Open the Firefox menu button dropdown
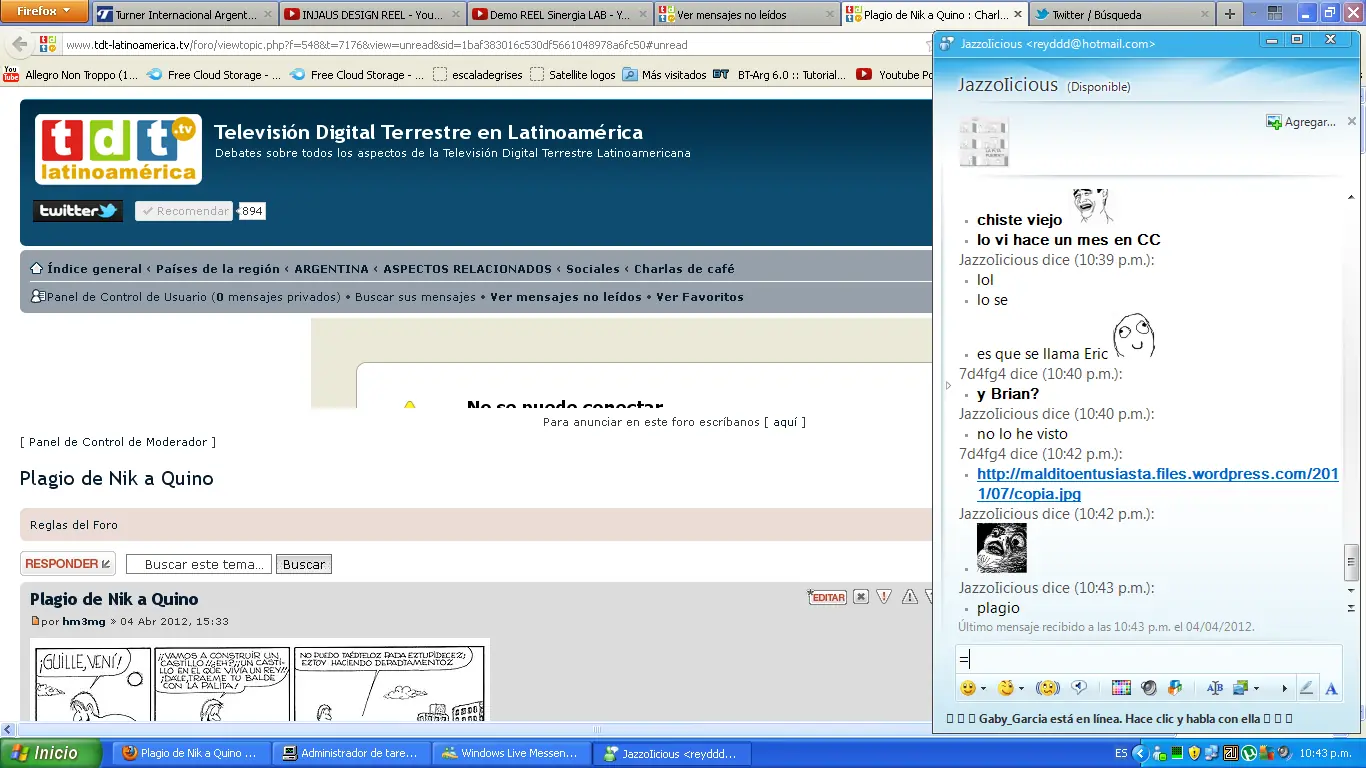1366x768 pixels. tap(44, 12)
